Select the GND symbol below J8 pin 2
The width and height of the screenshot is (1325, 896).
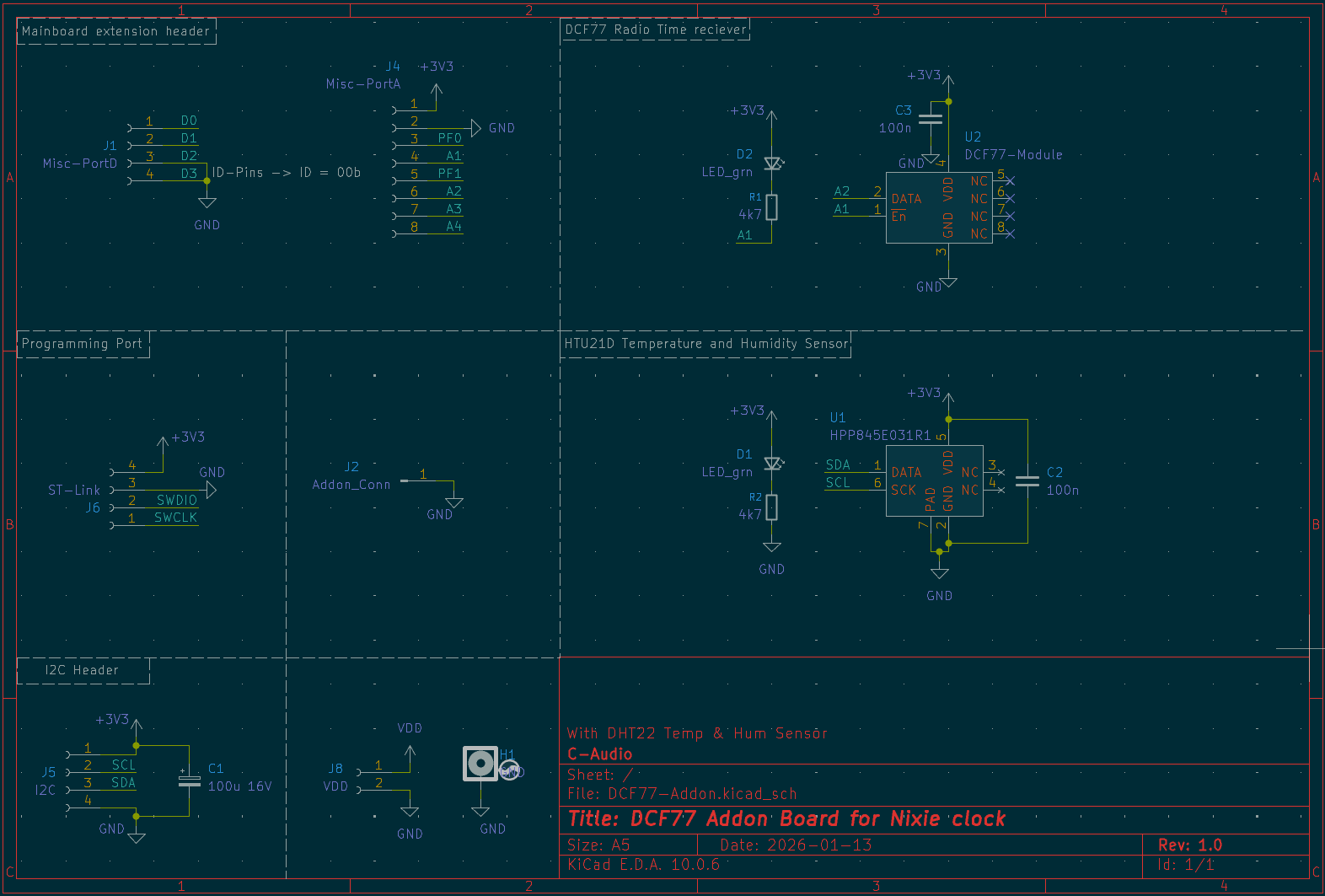click(410, 812)
